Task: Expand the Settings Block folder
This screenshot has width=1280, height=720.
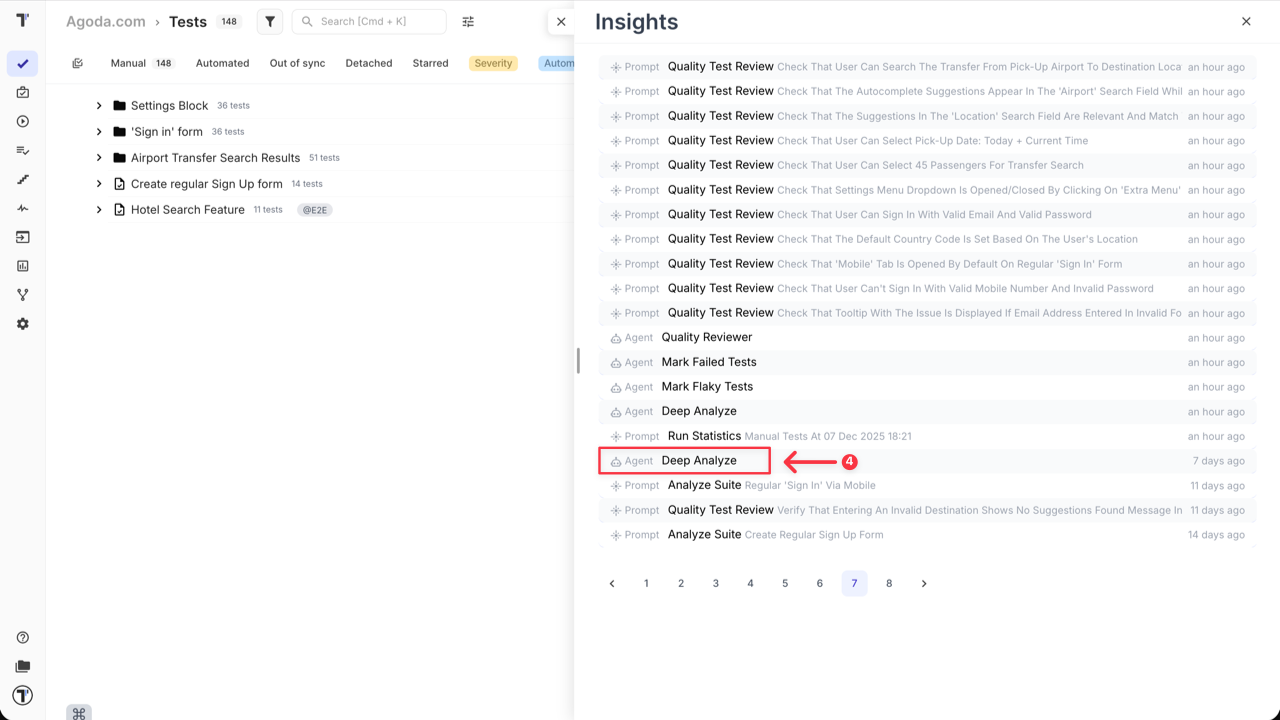Action: coord(98,105)
